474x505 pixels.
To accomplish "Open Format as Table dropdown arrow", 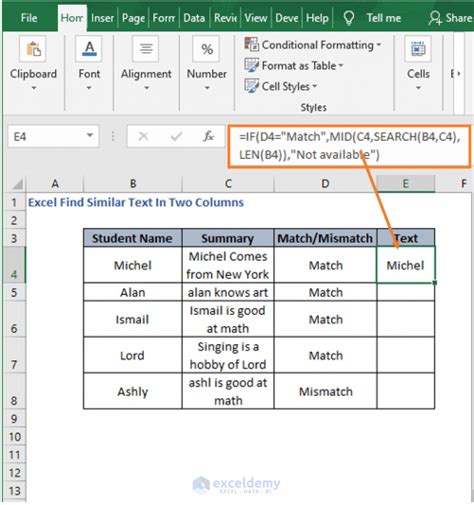I will point(341,65).
